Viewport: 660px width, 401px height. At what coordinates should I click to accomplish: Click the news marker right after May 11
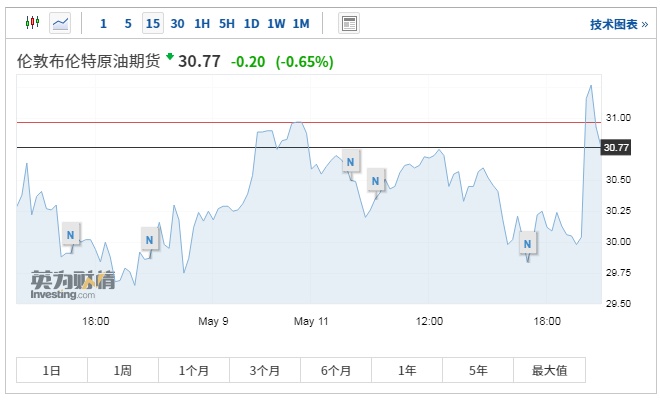(350, 160)
